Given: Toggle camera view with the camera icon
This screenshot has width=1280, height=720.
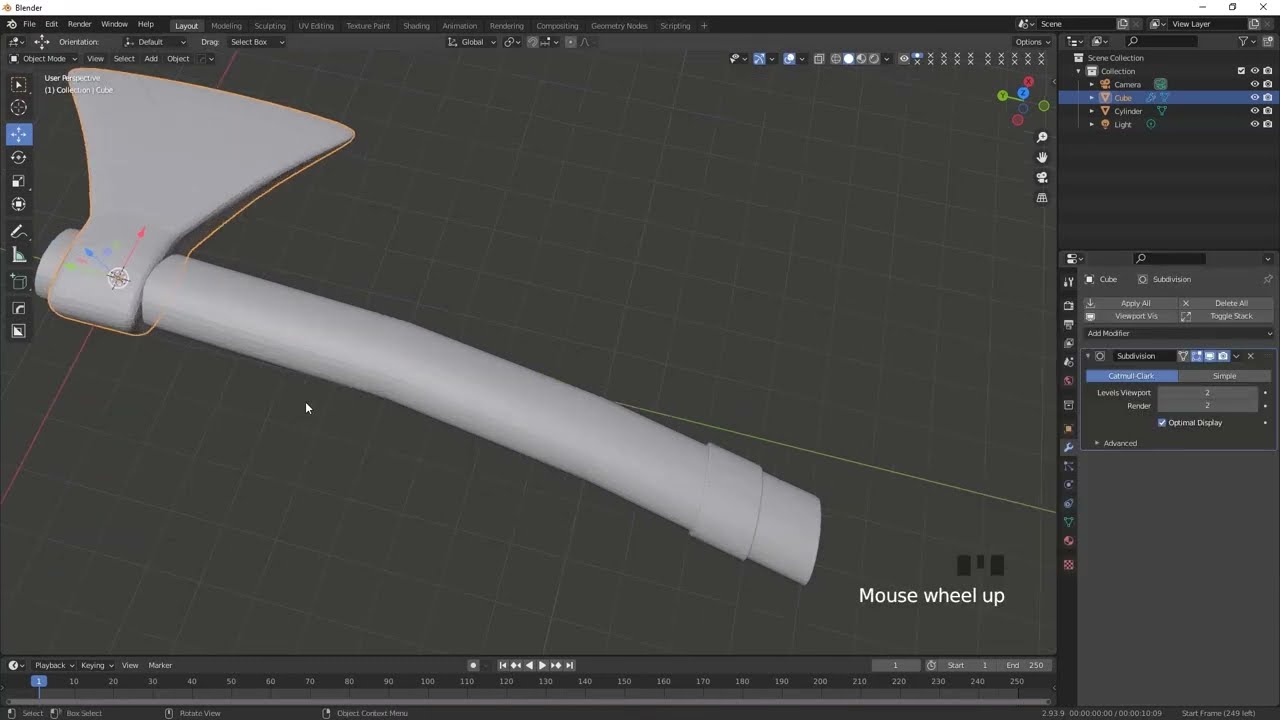Looking at the screenshot, I should coord(1042,177).
